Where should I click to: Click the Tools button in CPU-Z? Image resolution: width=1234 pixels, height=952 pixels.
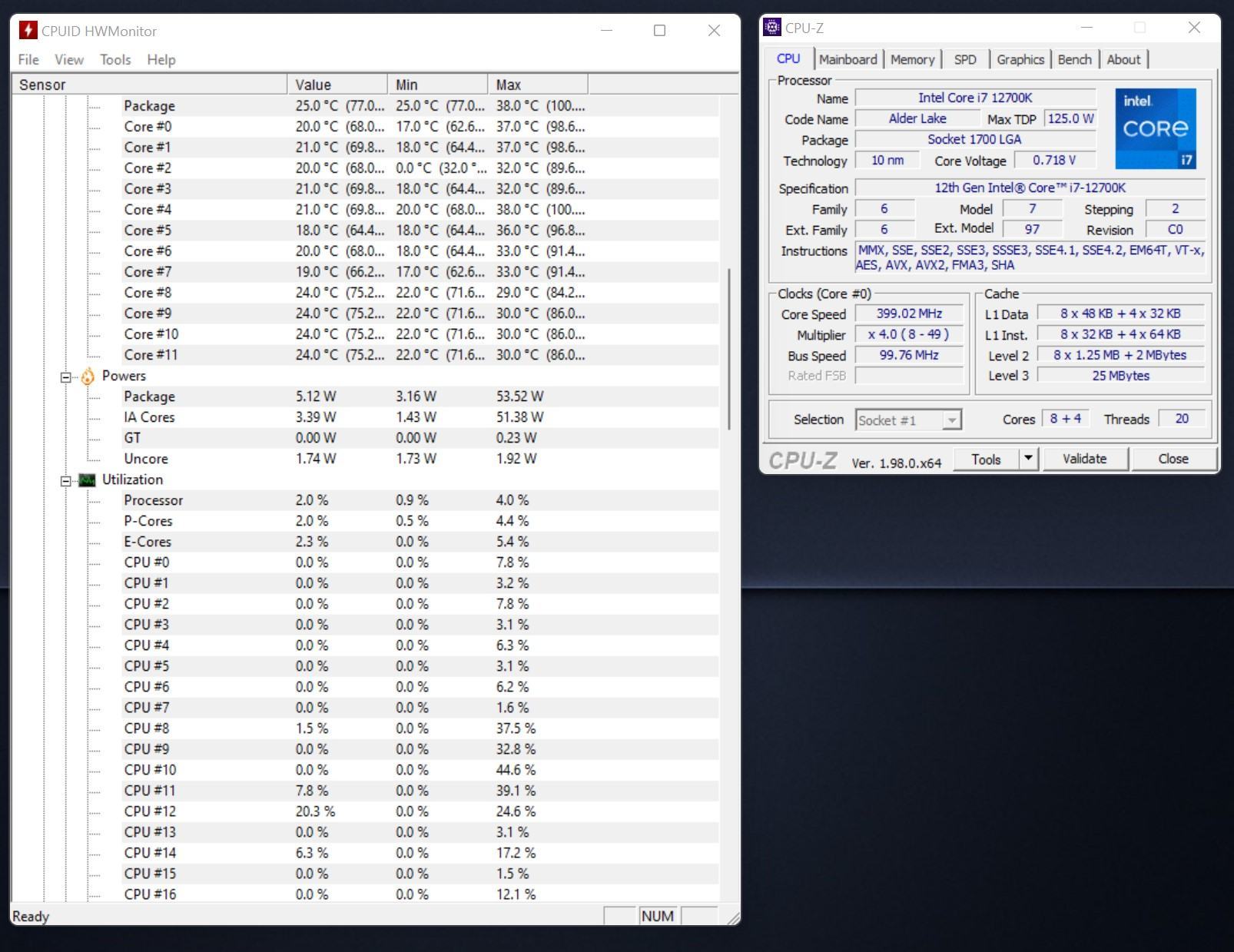pyautogui.click(x=986, y=459)
